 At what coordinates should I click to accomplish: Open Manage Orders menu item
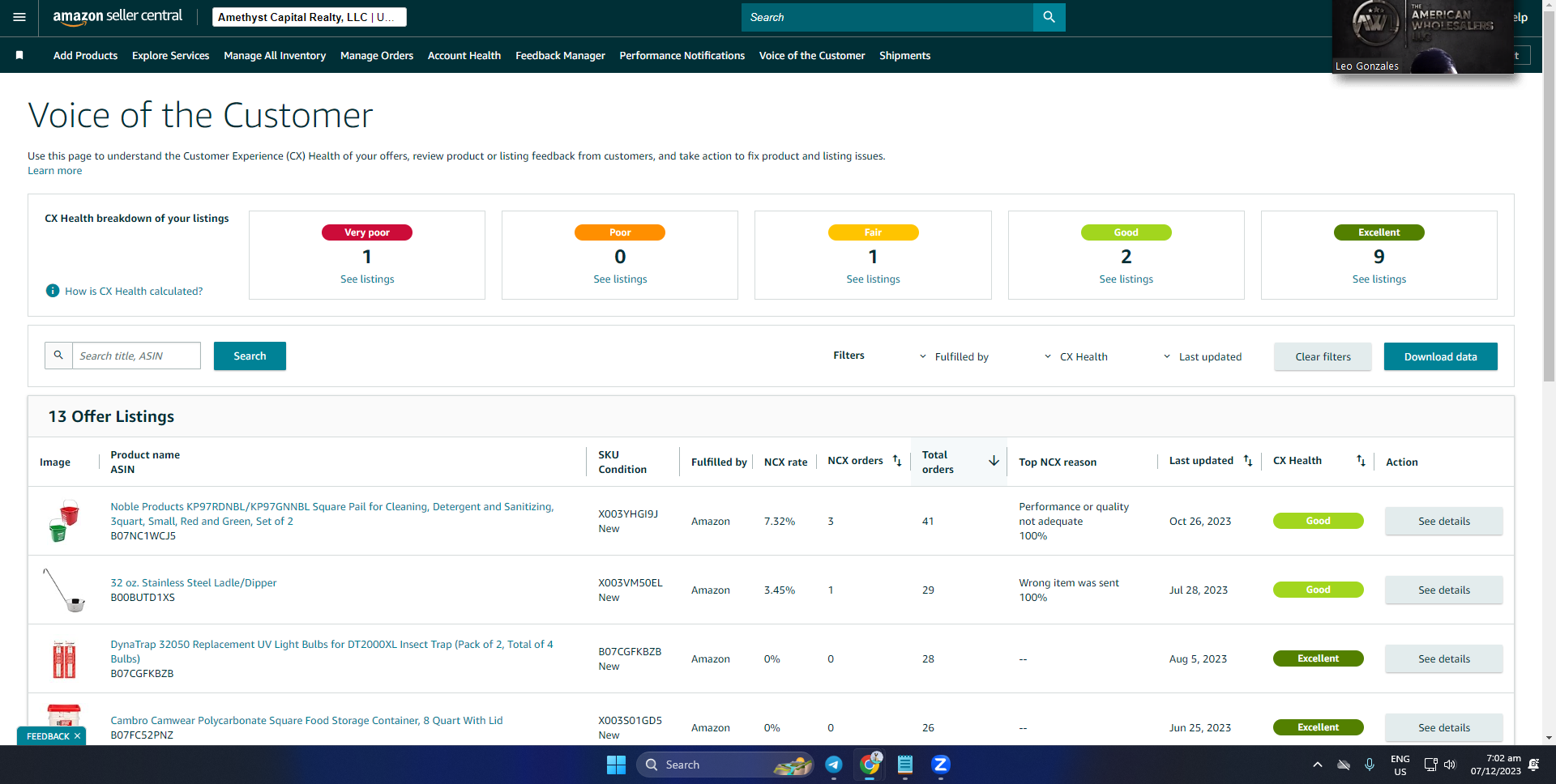click(377, 55)
